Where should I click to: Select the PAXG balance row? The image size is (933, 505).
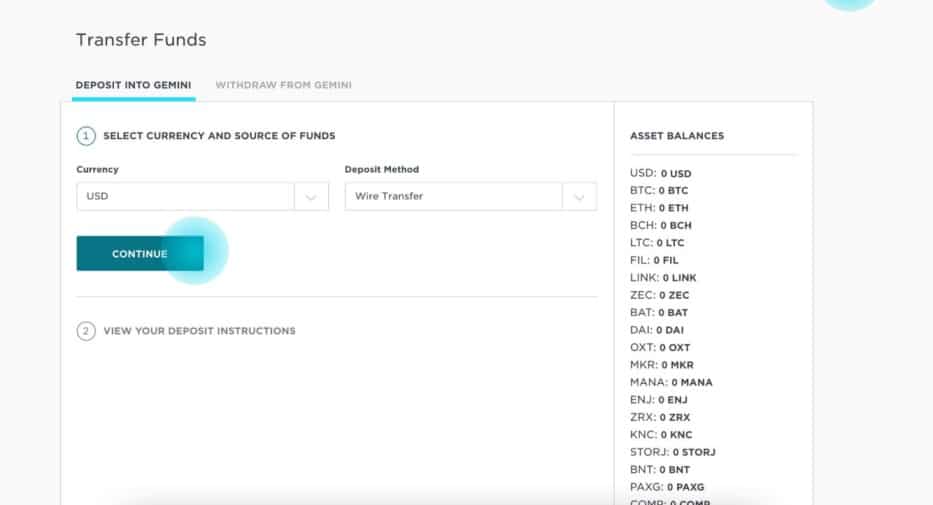pos(667,487)
